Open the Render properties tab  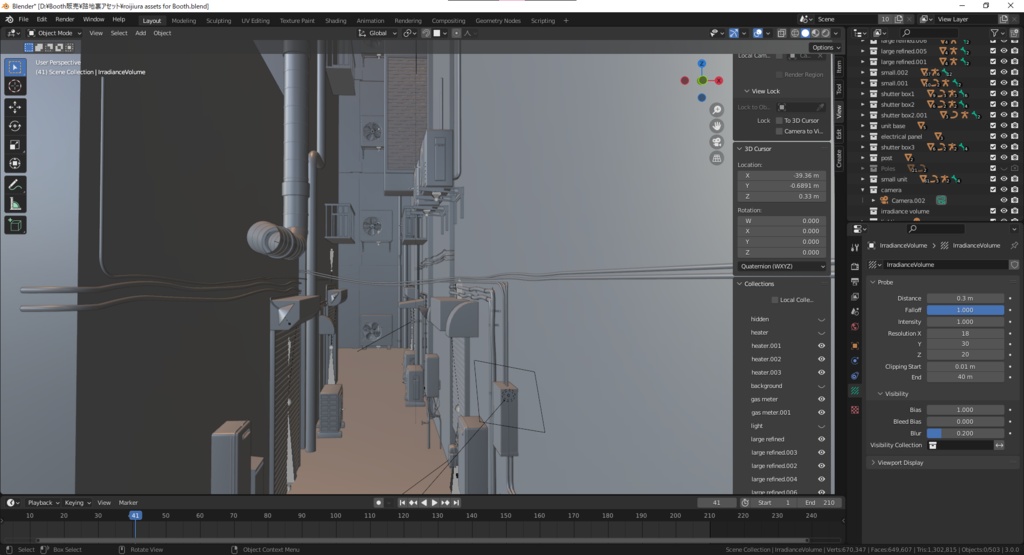[855, 266]
